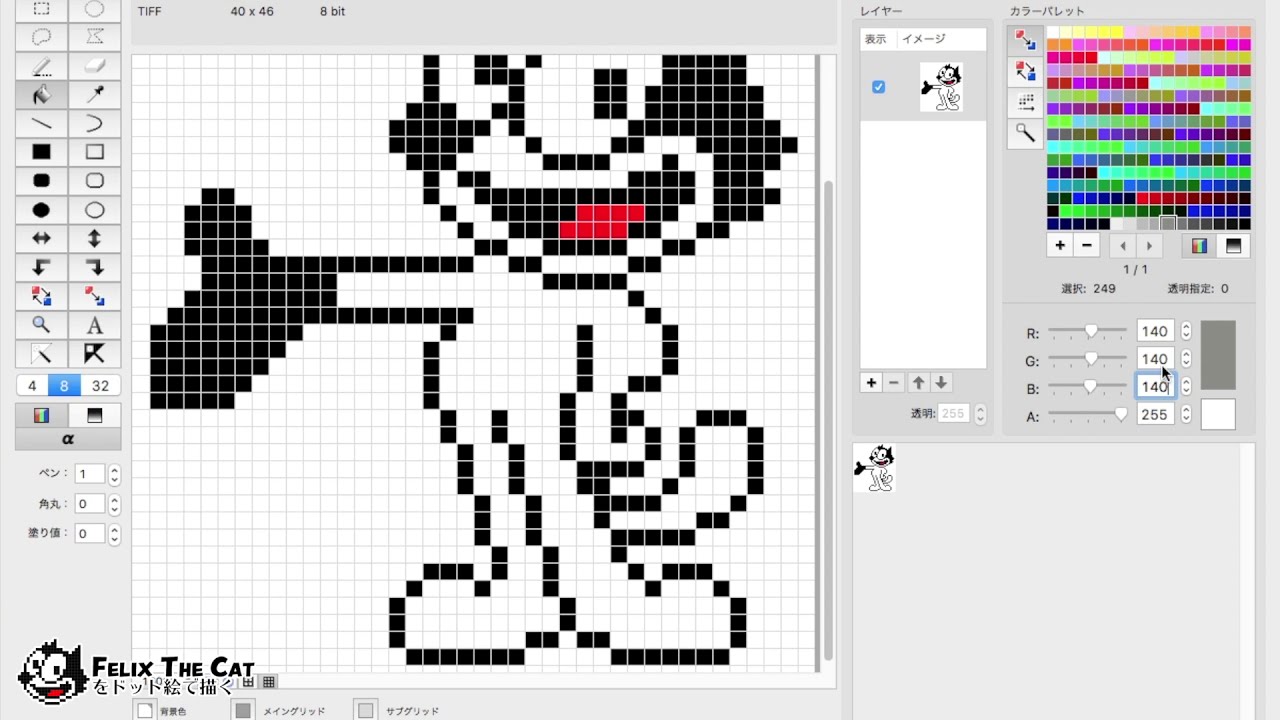Screen dimensions: 1280x720
Task: Select the rectangular marquee selection tool
Action: (x=41, y=10)
